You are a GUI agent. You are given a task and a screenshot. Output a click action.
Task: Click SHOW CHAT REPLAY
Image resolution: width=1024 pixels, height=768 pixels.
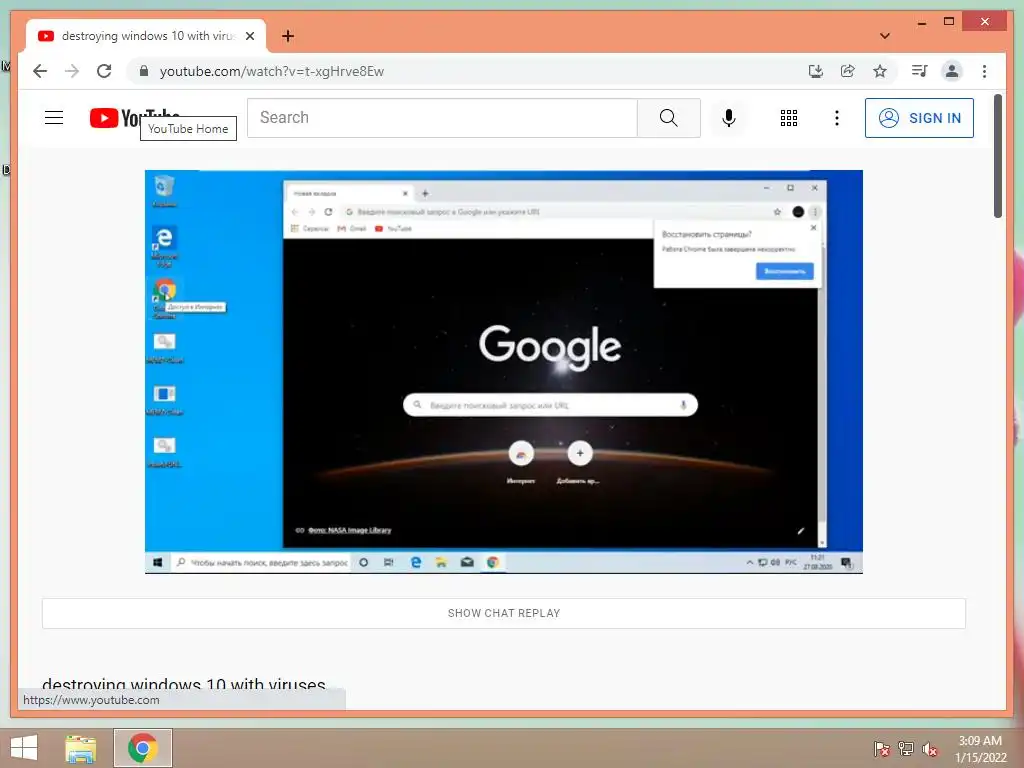(504, 613)
